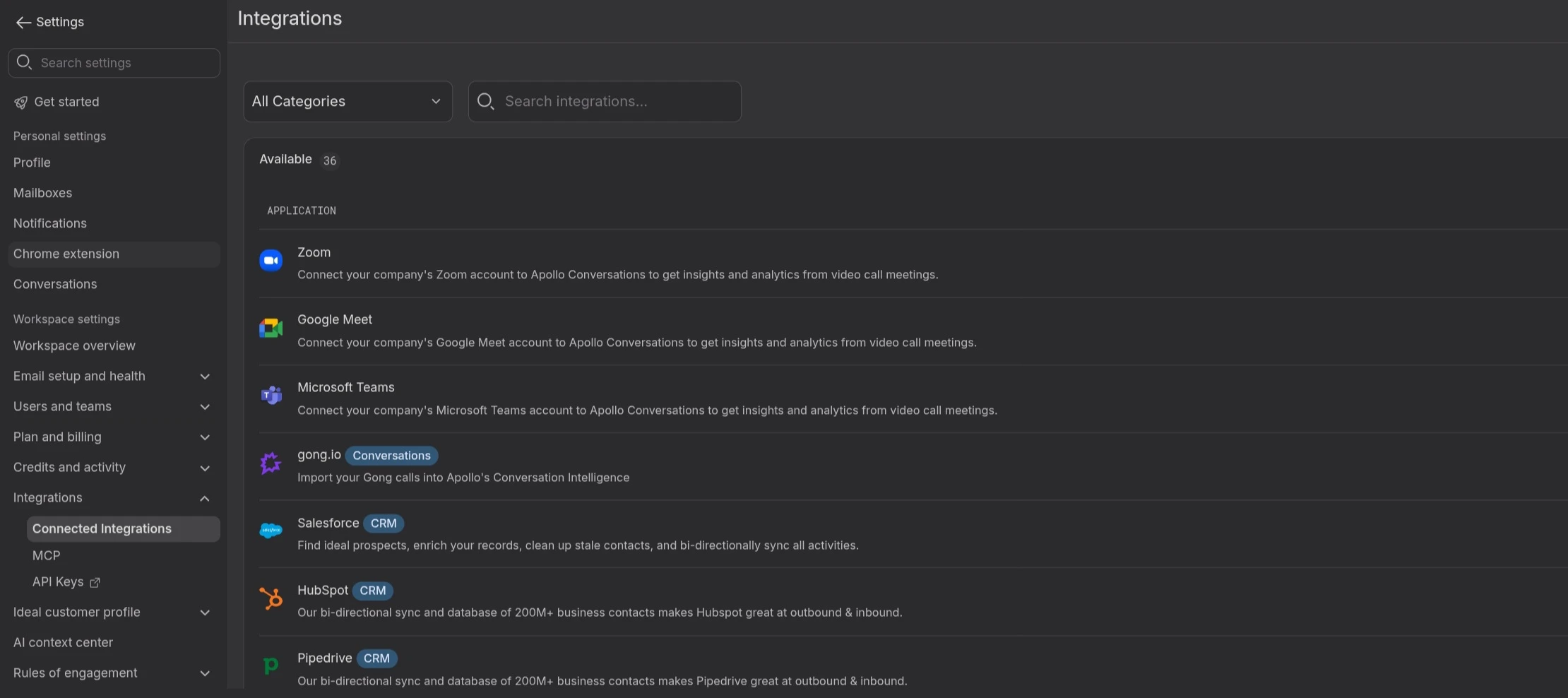Viewport: 1568px width, 698px height.
Task: Click the Microsoft Teams integration title
Action: [346, 387]
